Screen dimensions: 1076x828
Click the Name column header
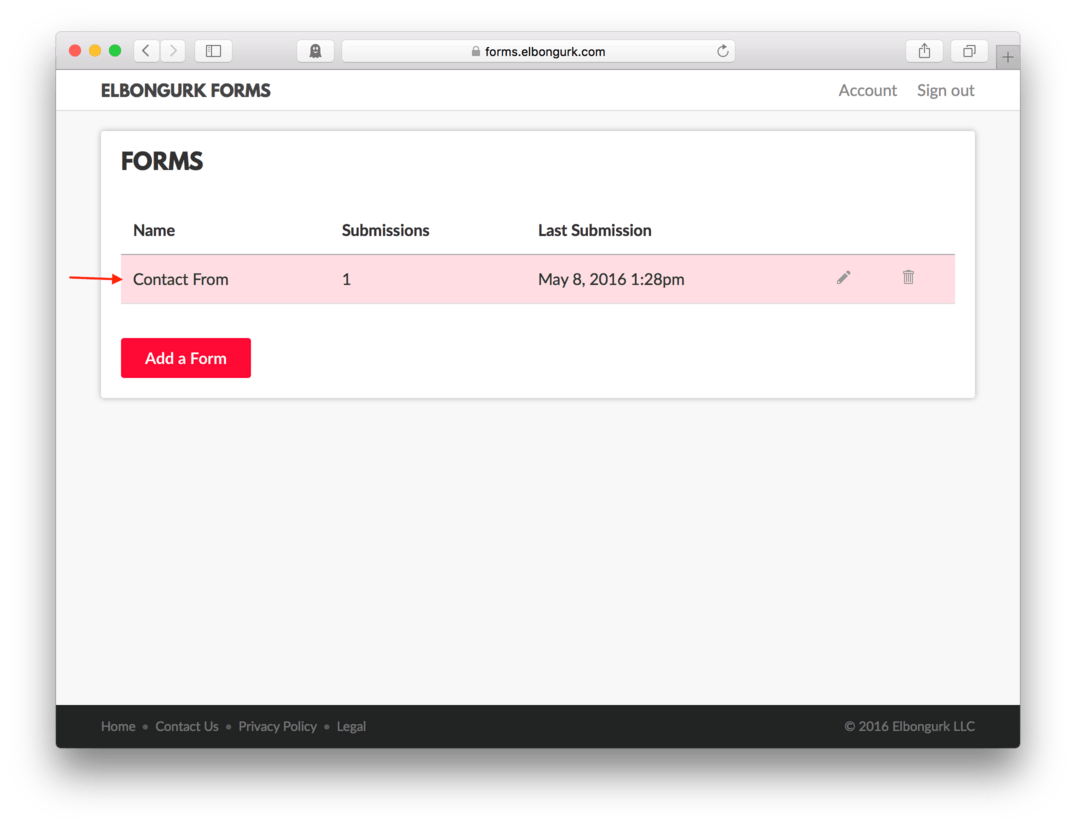154,230
